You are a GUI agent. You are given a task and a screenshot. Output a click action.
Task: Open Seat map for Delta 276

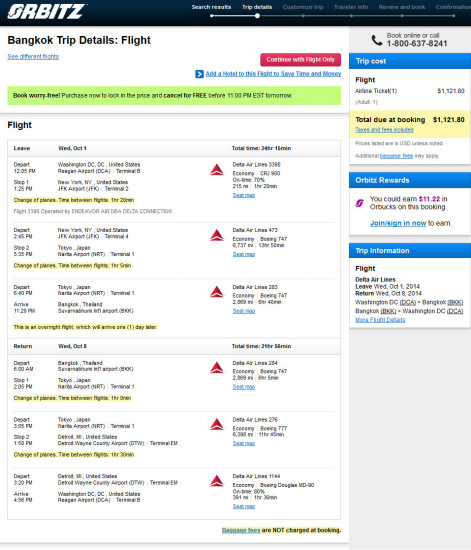pyautogui.click(x=244, y=443)
